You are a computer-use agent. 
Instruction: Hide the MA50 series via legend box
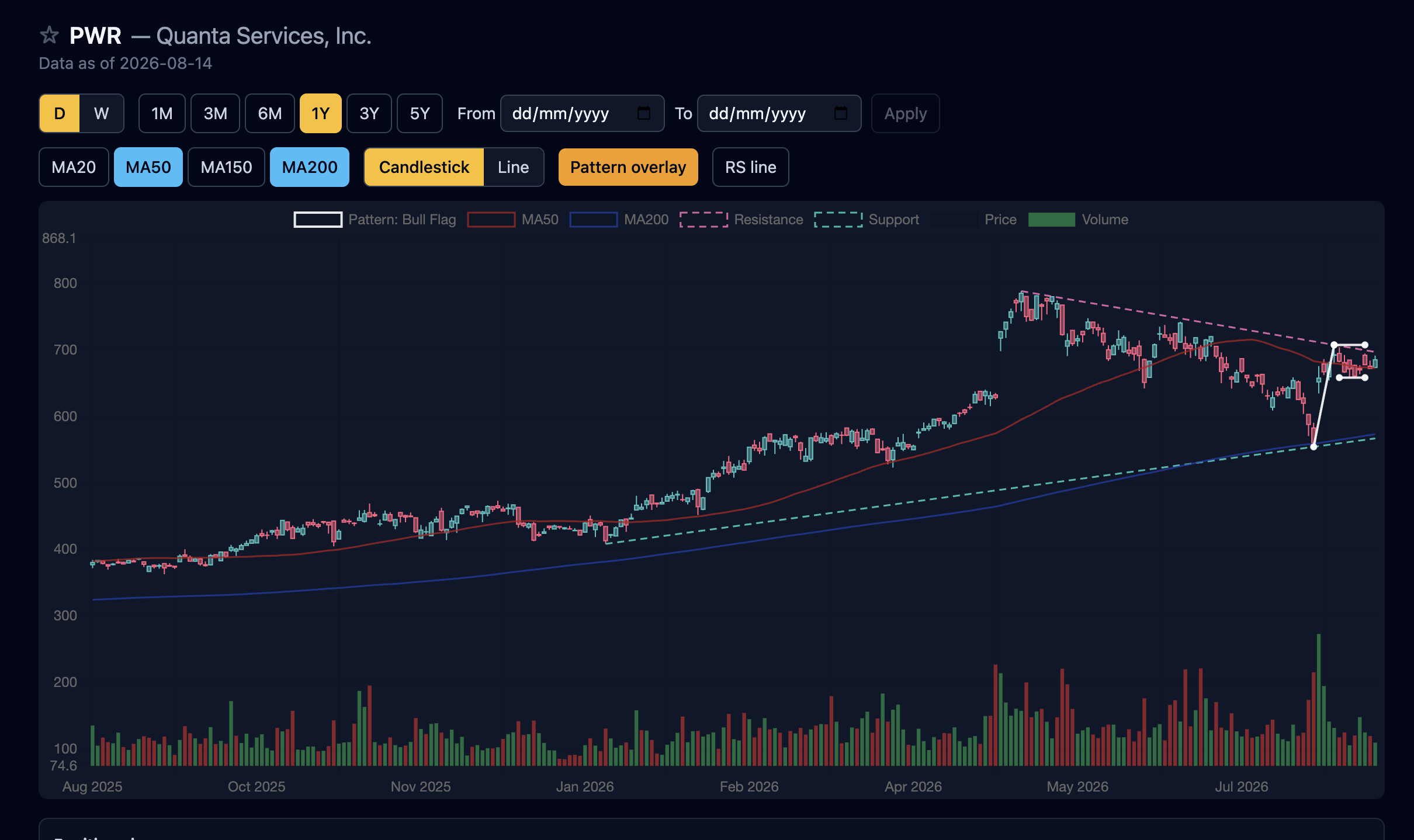491,220
